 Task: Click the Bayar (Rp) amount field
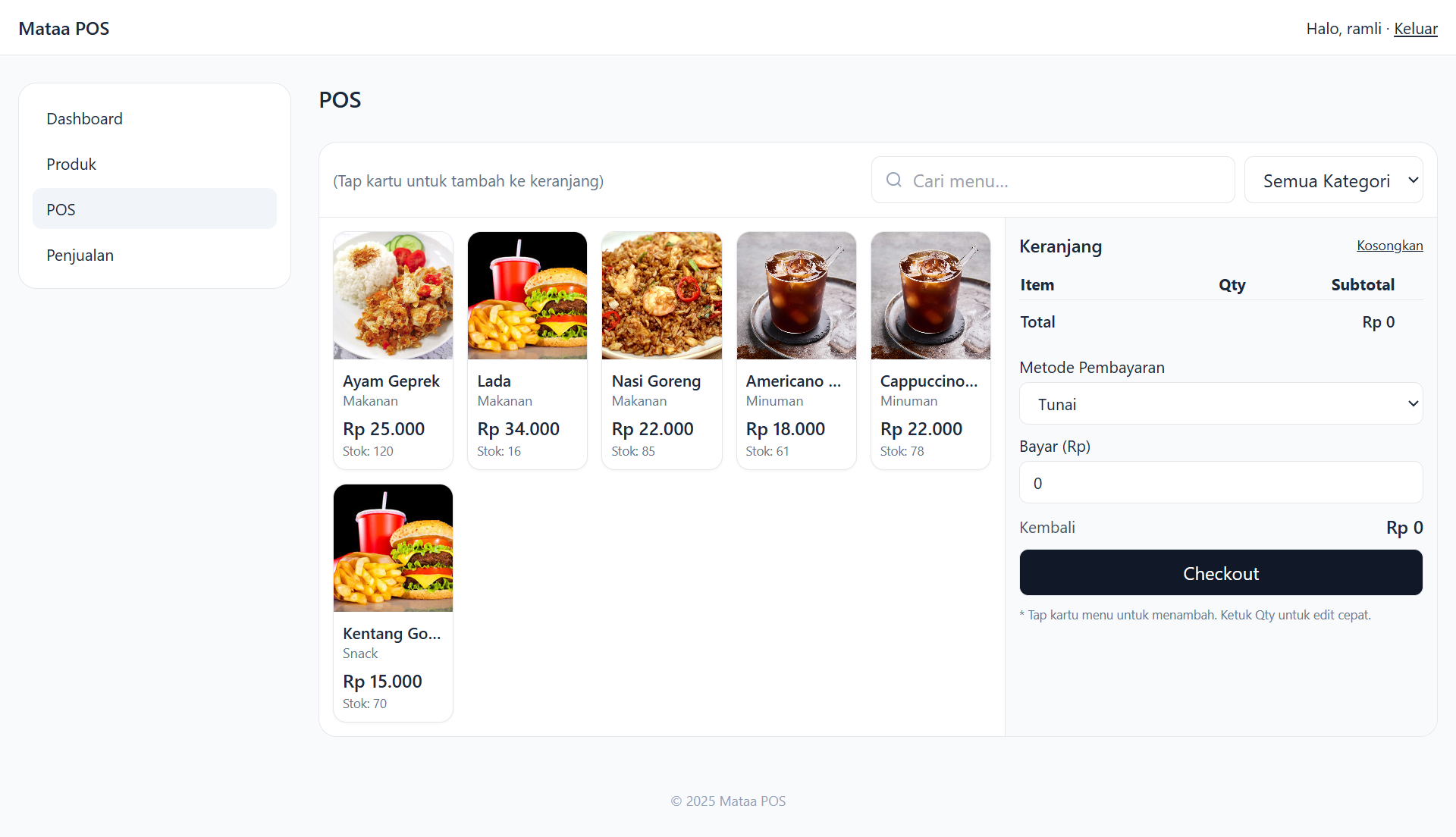click(1221, 483)
